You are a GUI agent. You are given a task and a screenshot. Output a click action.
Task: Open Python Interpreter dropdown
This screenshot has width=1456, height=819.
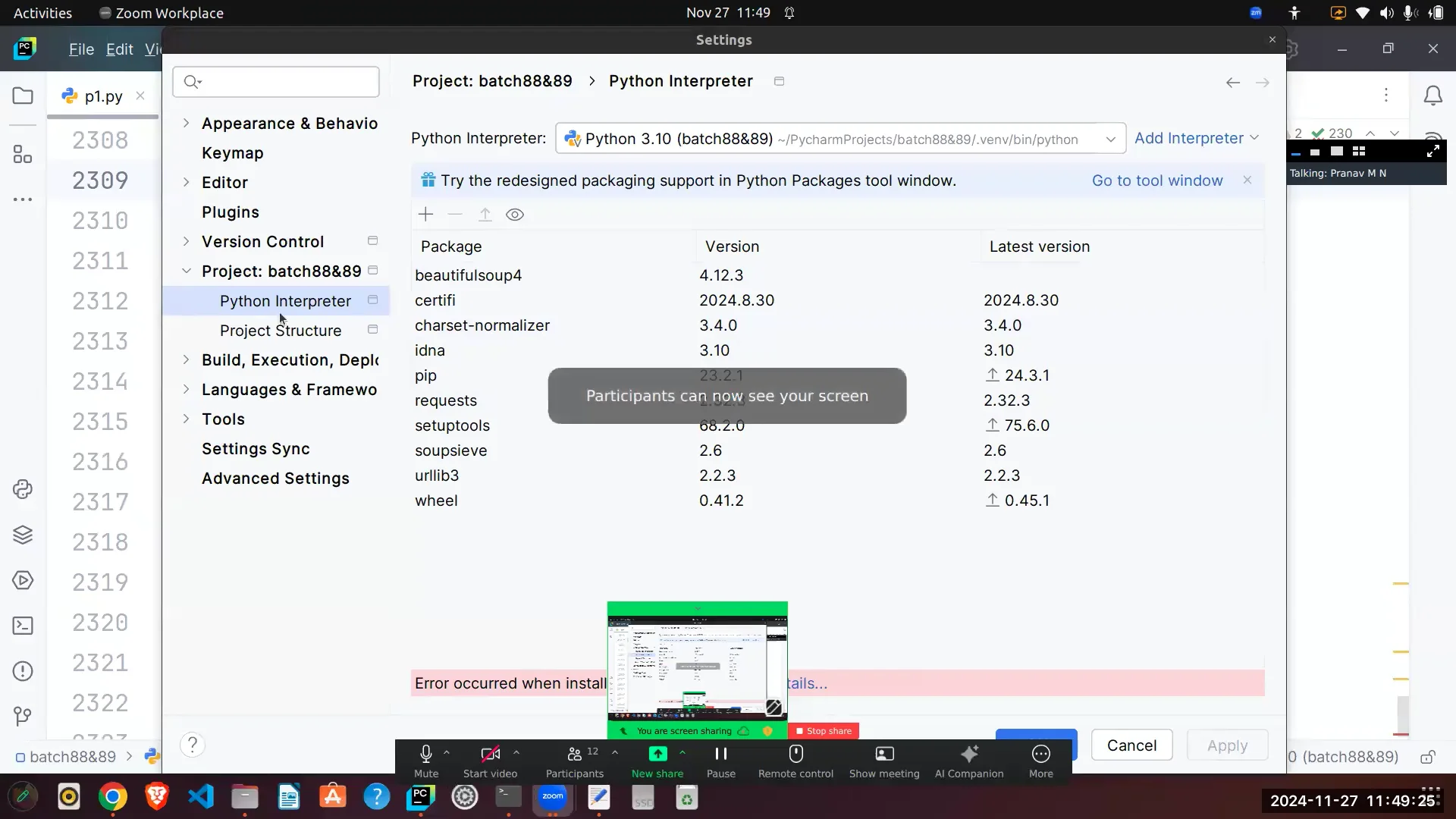click(x=840, y=139)
